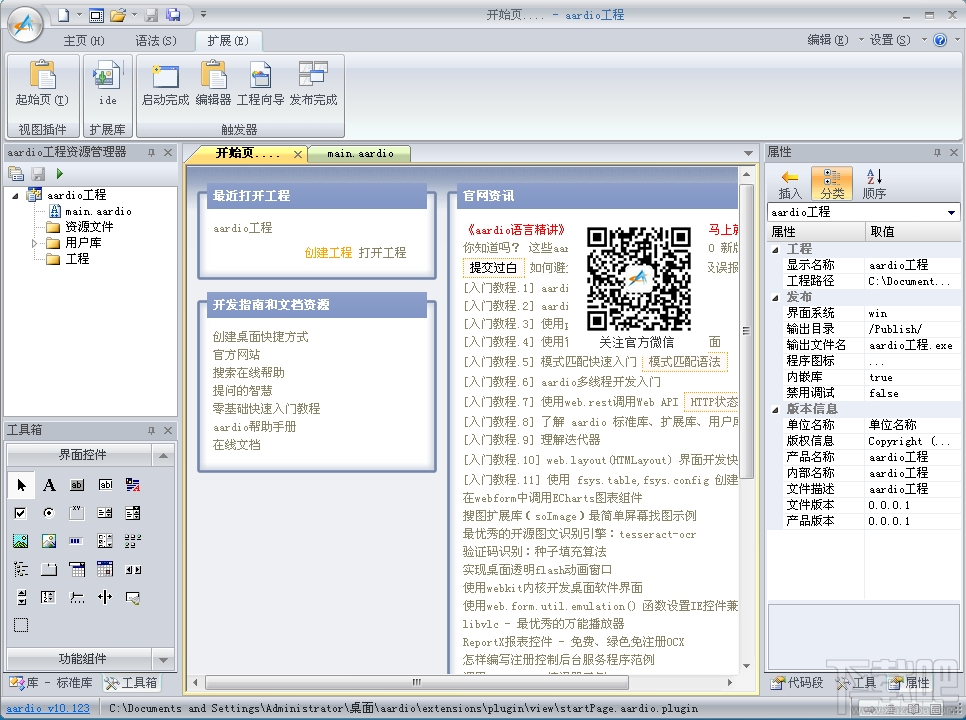Select the tree view control in toolbox
The image size is (966, 720).
(x=21, y=569)
